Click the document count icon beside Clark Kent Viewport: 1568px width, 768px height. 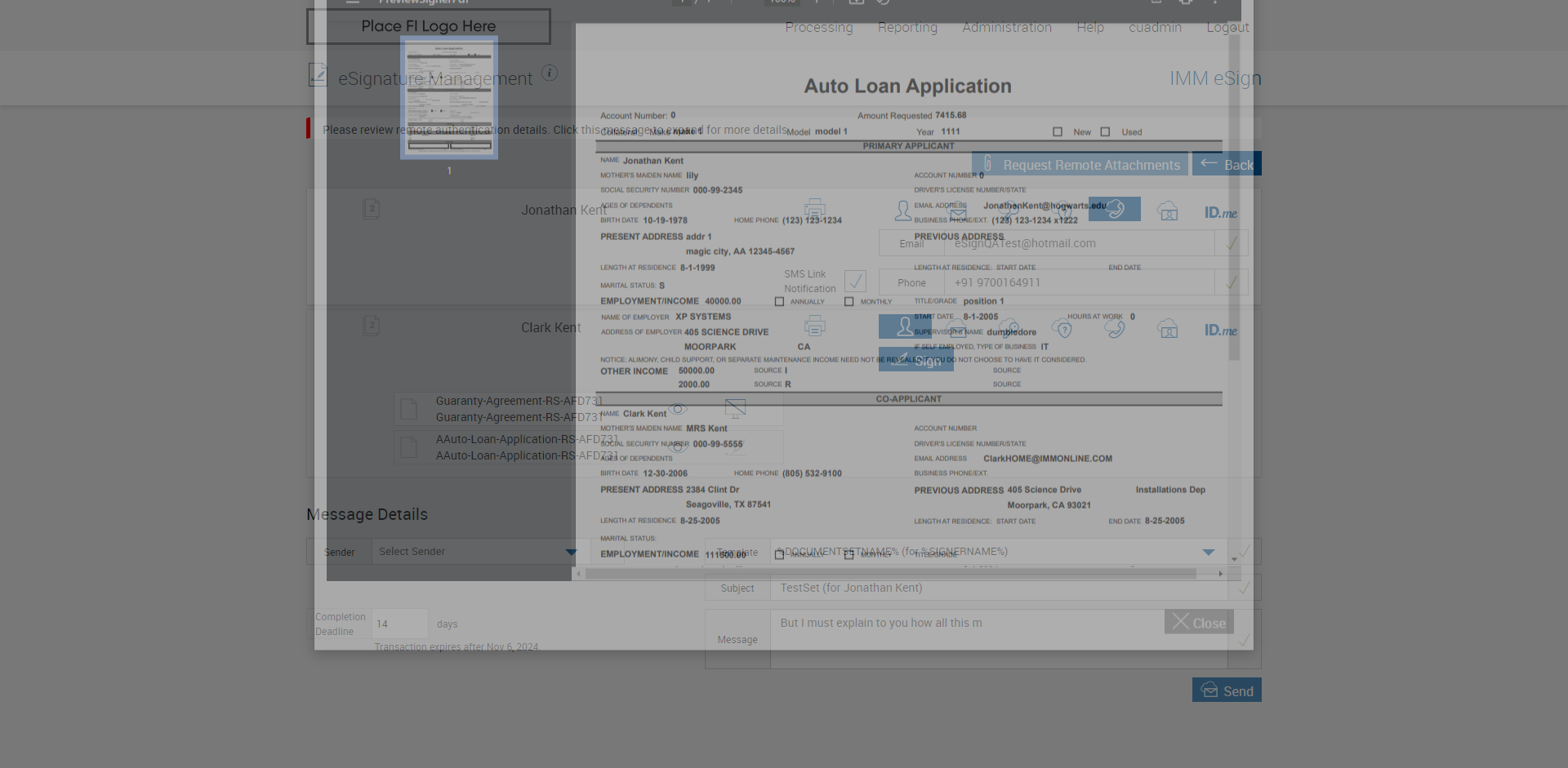[x=372, y=326]
